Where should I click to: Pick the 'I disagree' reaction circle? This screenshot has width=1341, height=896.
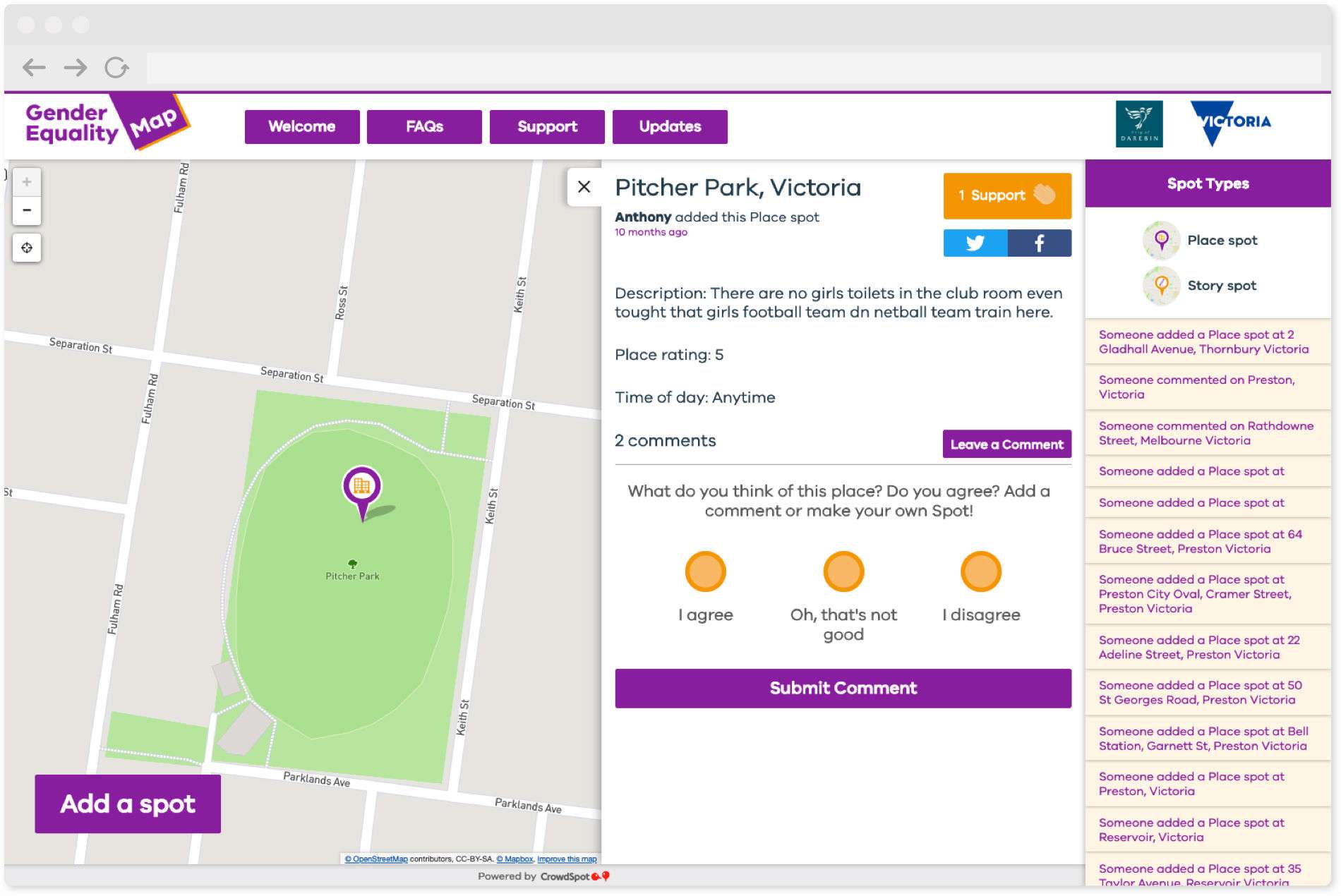(980, 571)
